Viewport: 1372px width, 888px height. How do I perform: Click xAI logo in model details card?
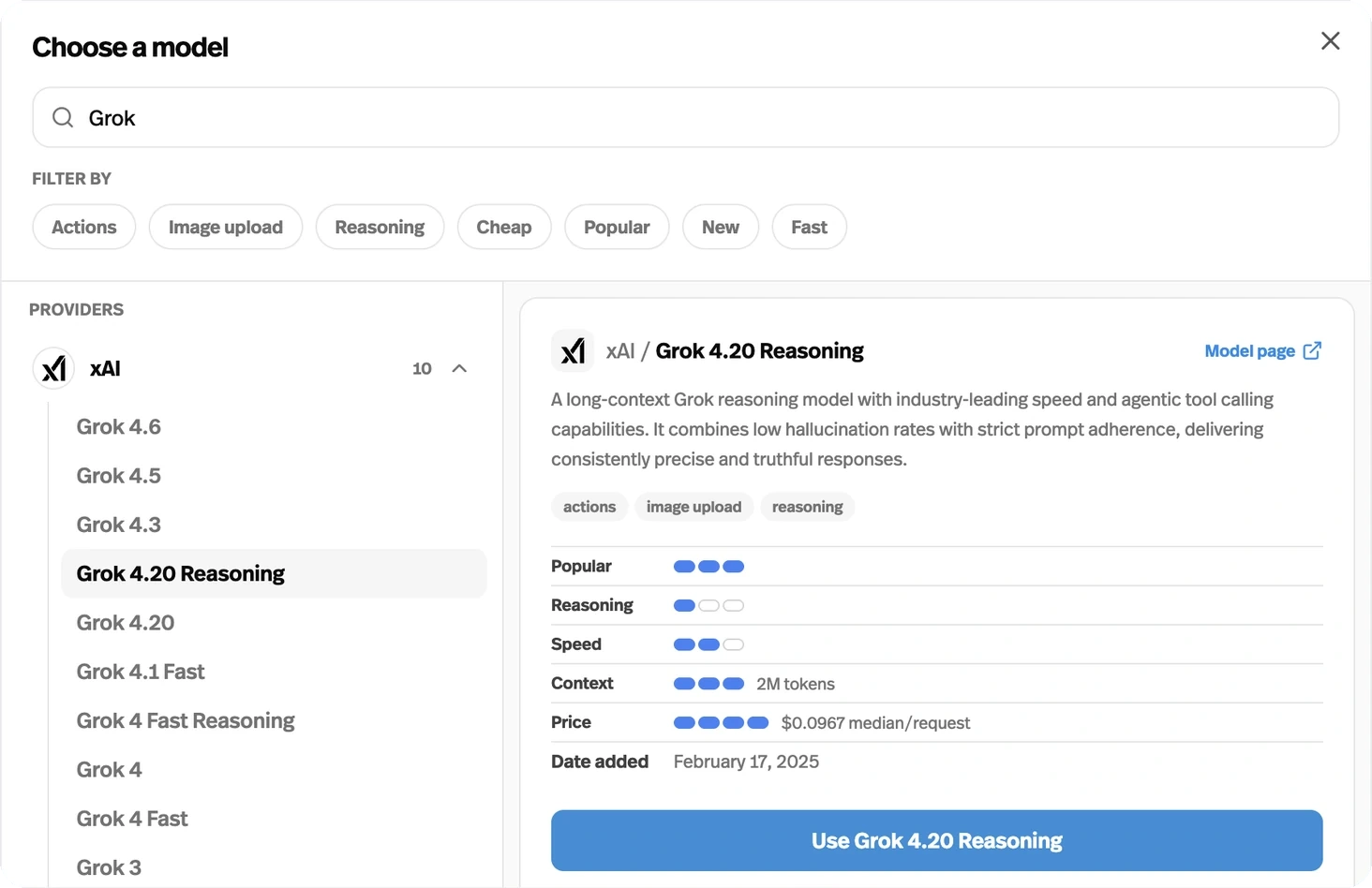pyautogui.click(x=573, y=351)
